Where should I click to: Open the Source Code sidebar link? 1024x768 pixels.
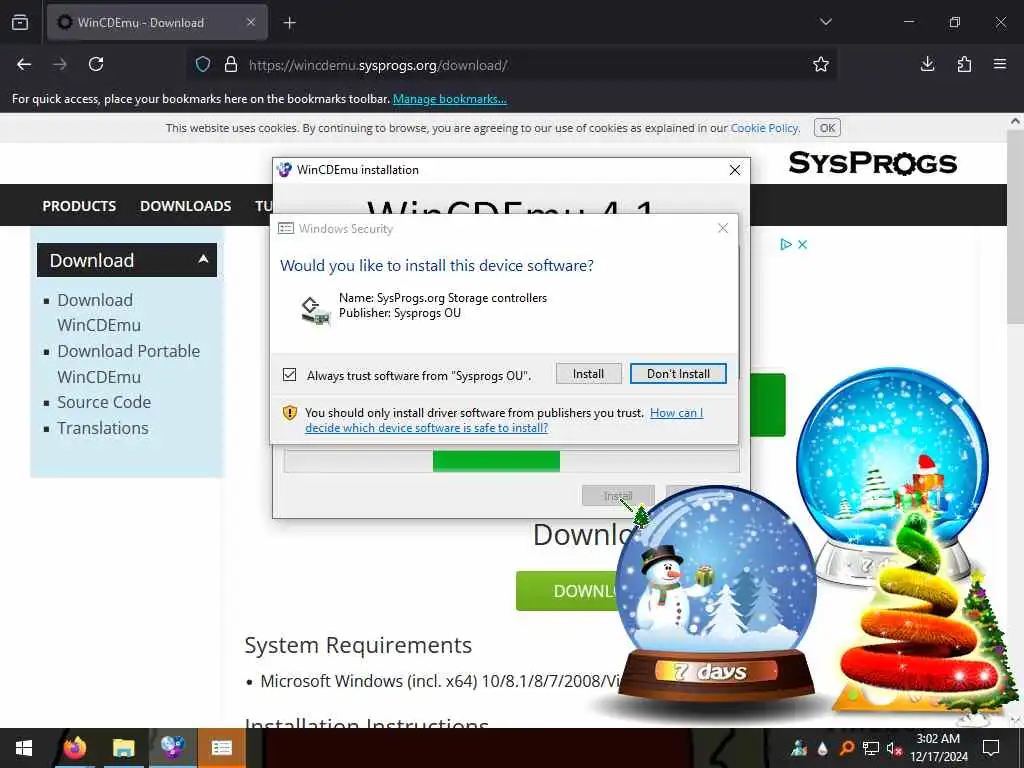coord(104,402)
